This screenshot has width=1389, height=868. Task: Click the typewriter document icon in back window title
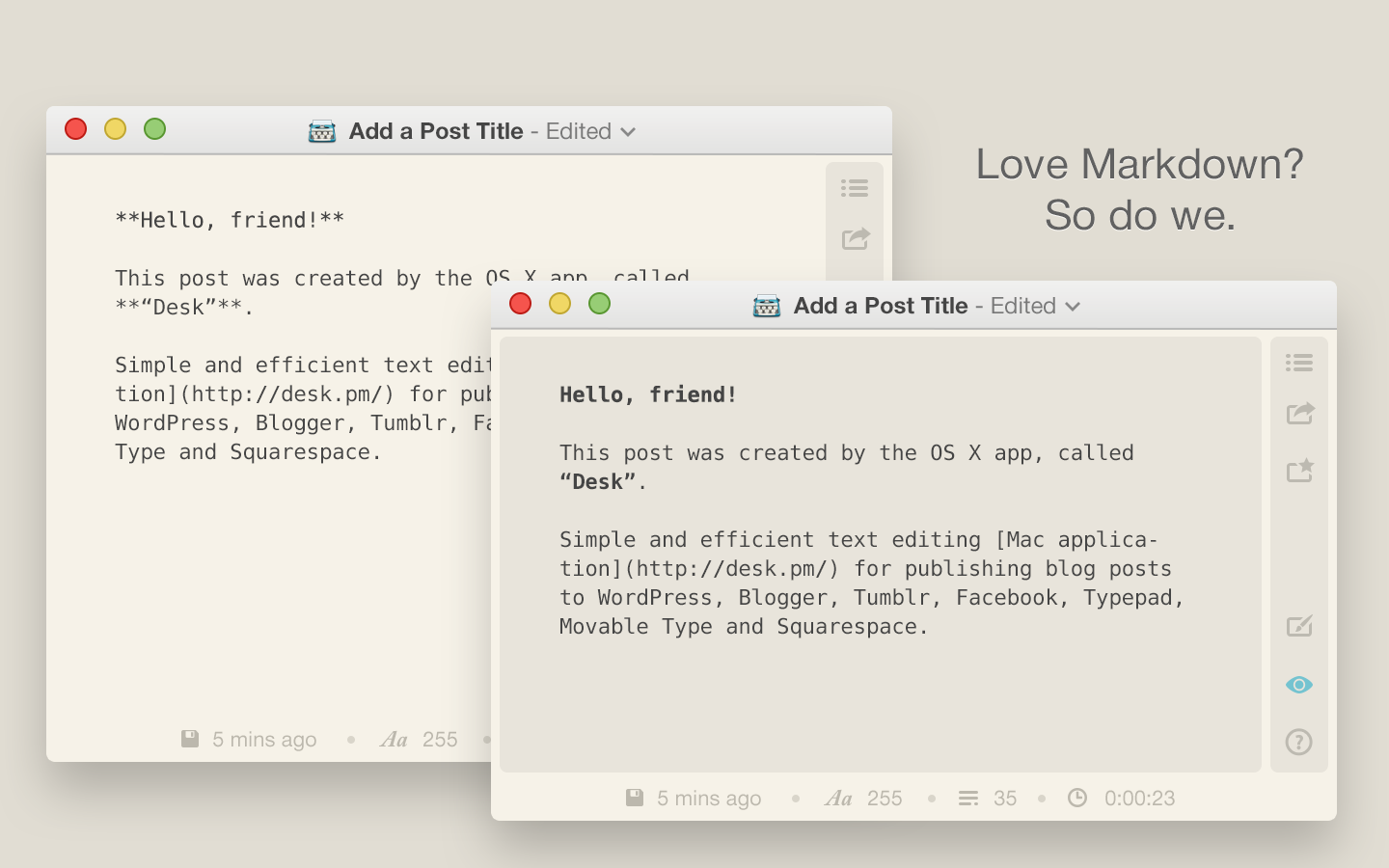tap(322, 132)
